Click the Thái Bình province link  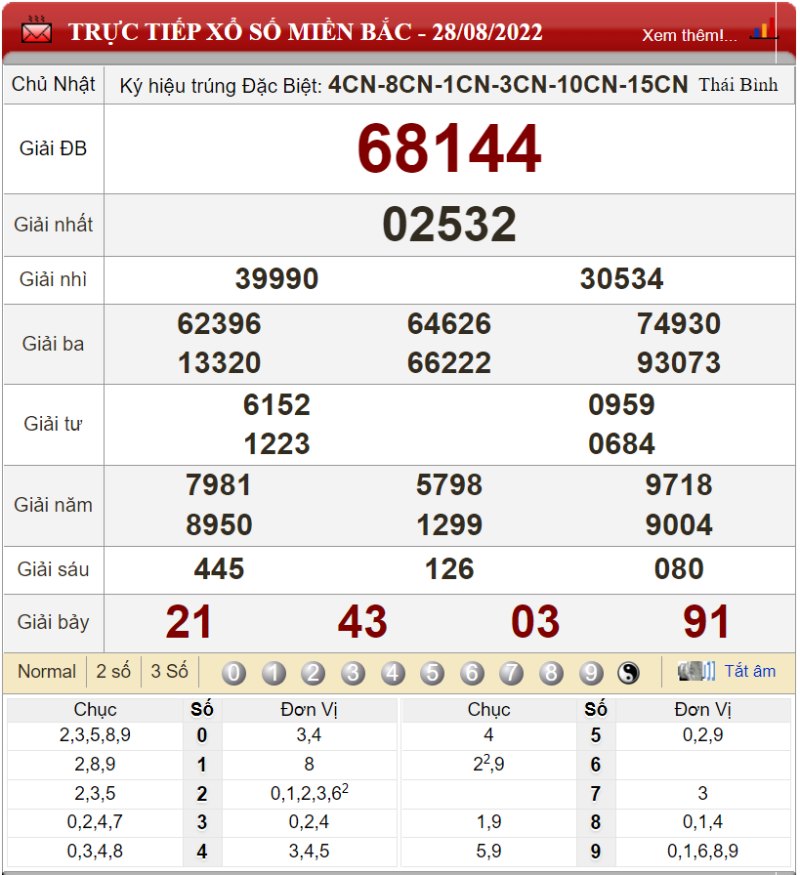click(738, 85)
